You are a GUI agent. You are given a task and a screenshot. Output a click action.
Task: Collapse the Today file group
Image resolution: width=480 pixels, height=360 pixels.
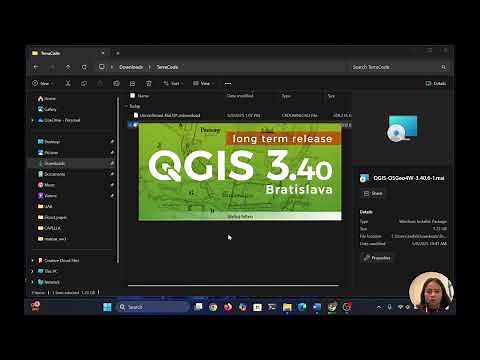[x=126, y=106]
